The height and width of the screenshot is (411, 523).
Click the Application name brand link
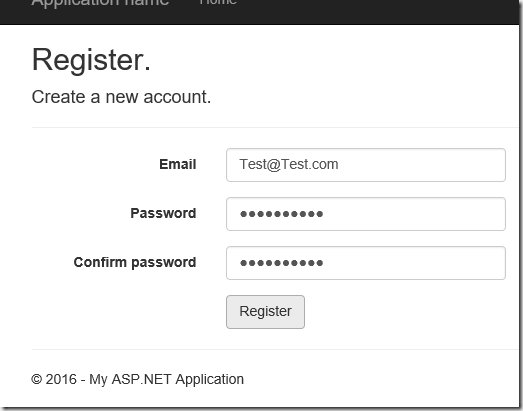(100, 3)
